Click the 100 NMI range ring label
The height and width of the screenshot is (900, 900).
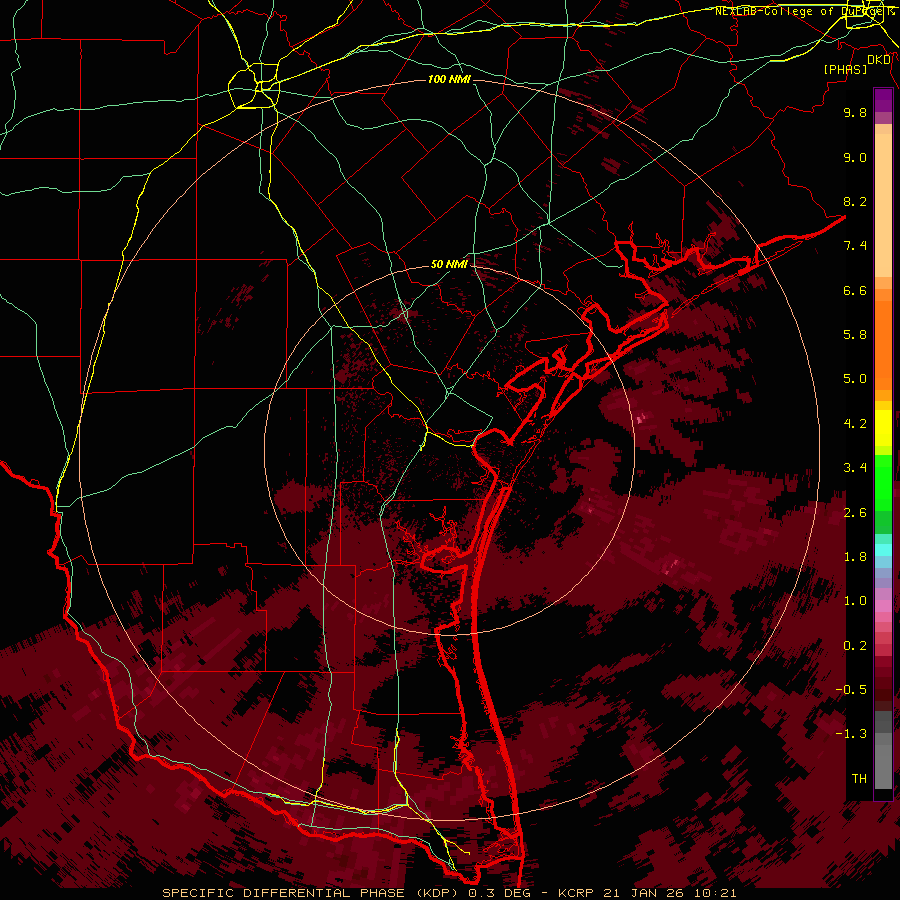(x=449, y=79)
